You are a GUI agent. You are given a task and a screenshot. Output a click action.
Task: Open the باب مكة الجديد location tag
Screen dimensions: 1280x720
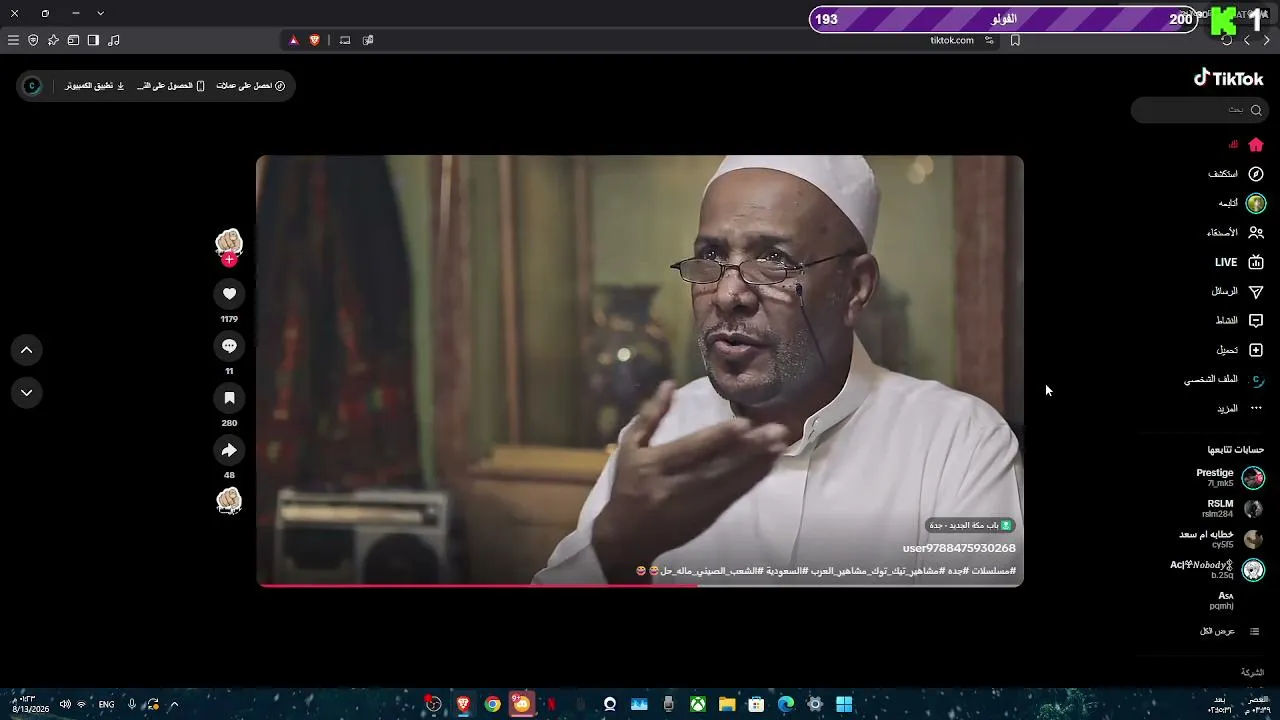970,525
